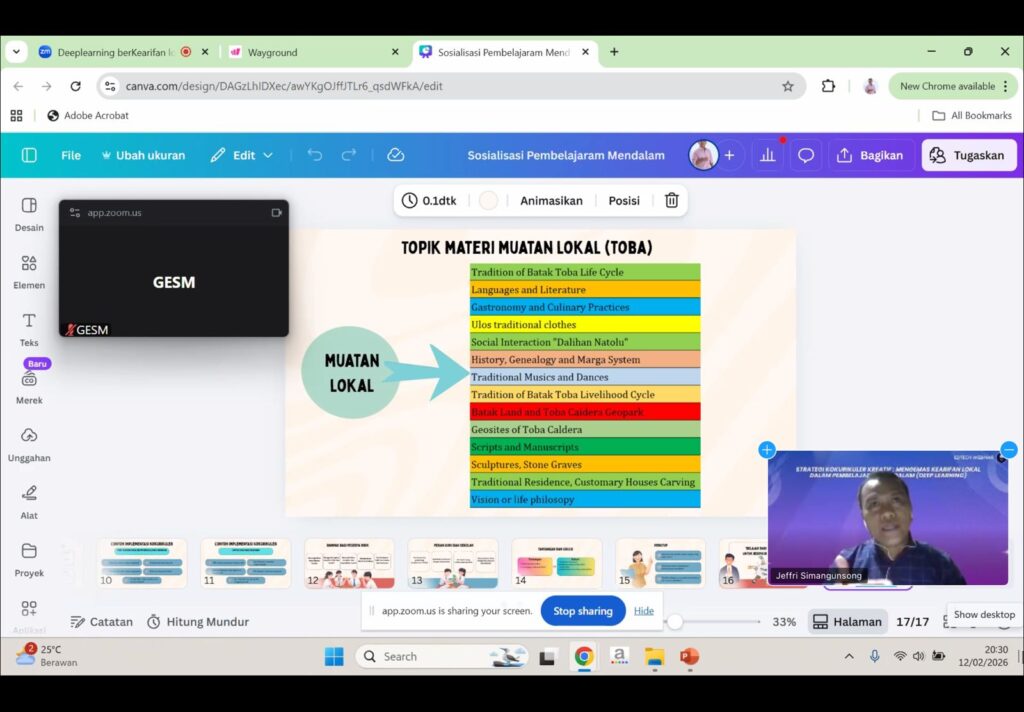Open the Elemen panel in sidebar

click(29, 270)
